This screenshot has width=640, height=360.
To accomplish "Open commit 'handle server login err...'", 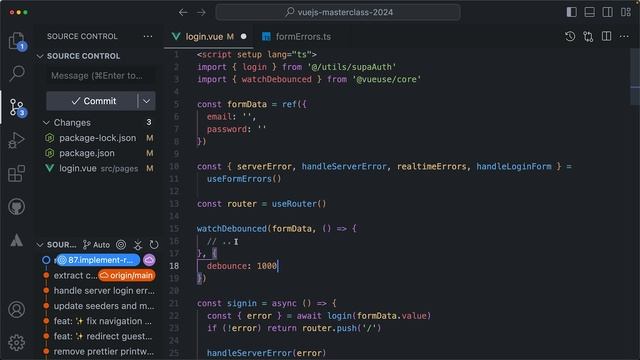I will click(x=104, y=291).
